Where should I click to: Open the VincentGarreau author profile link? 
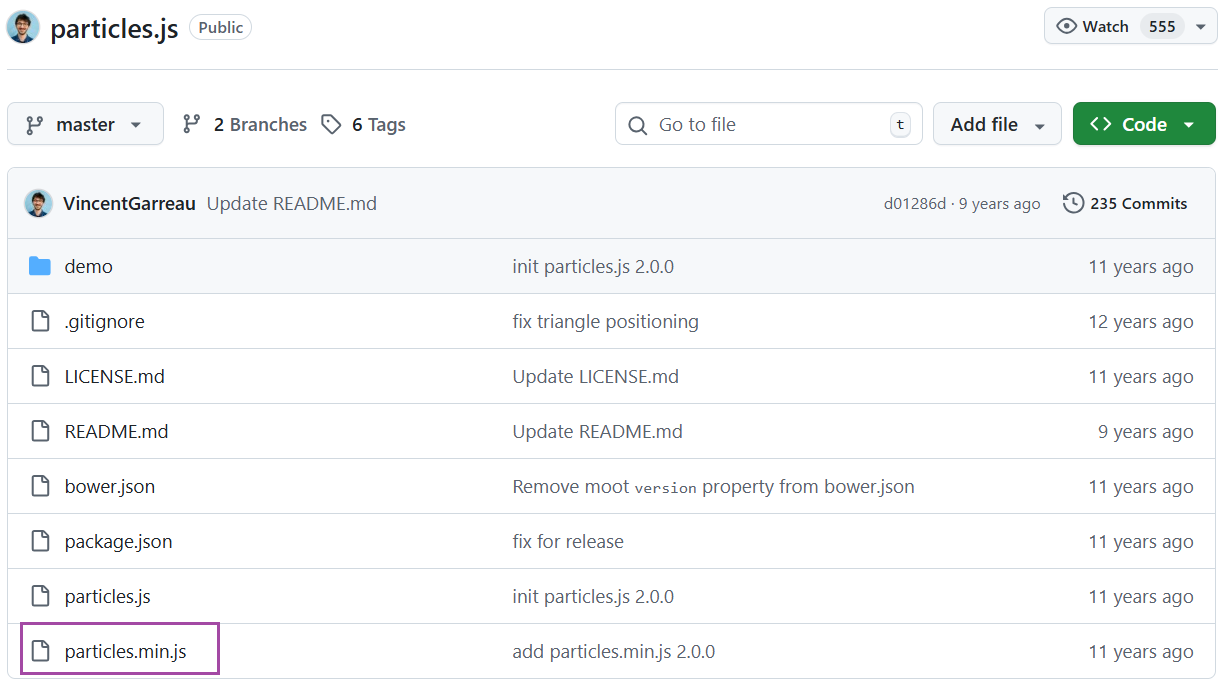(129, 203)
